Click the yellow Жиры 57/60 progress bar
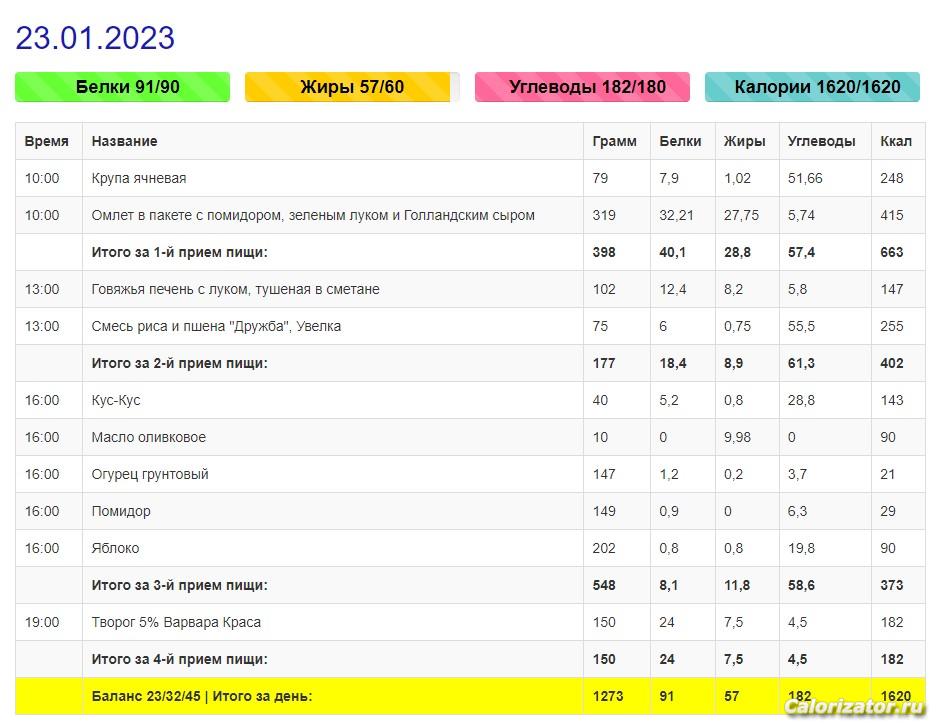 tap(352, 87)
